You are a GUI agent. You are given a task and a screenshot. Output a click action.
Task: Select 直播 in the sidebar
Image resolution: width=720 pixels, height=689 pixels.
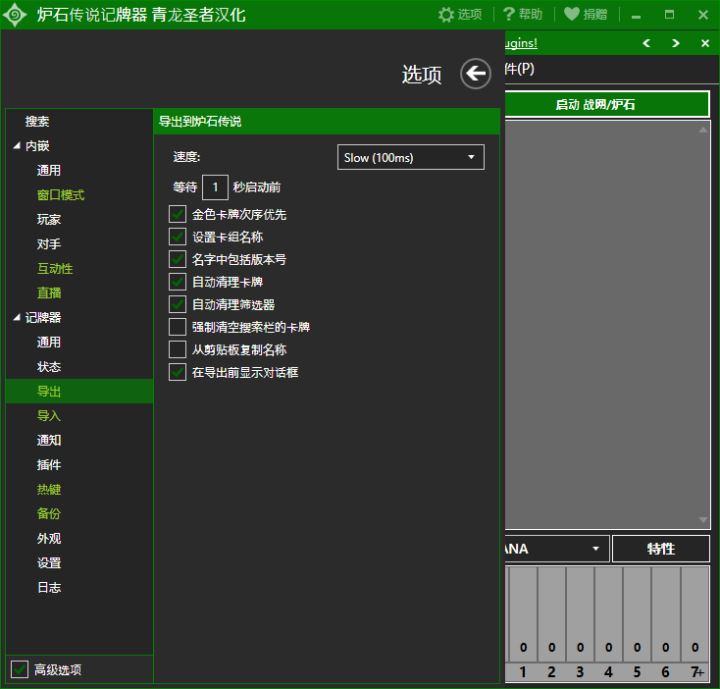[49, 293]
